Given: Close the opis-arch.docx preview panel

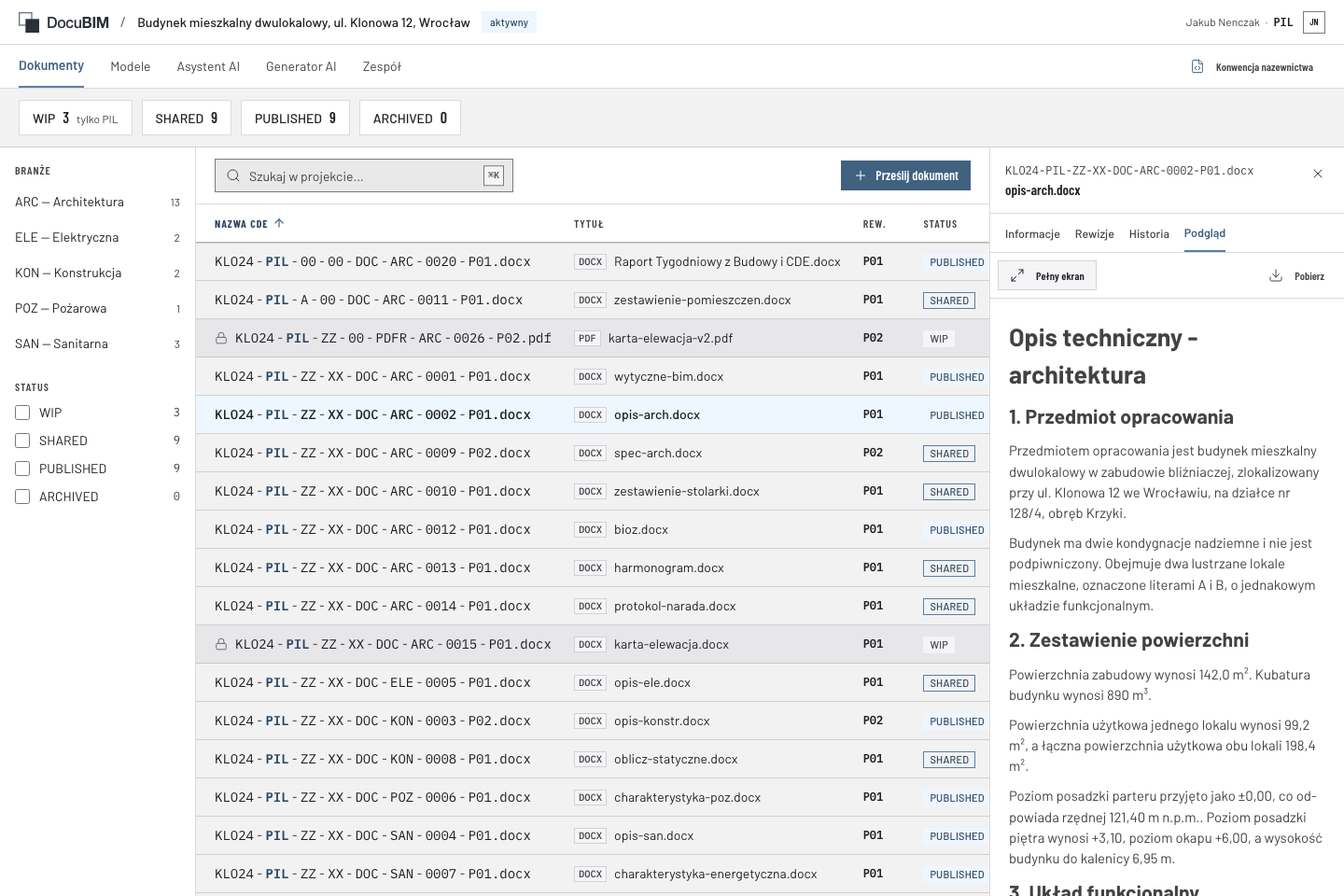Looking at the screenshot, I should coord(1318,174).
